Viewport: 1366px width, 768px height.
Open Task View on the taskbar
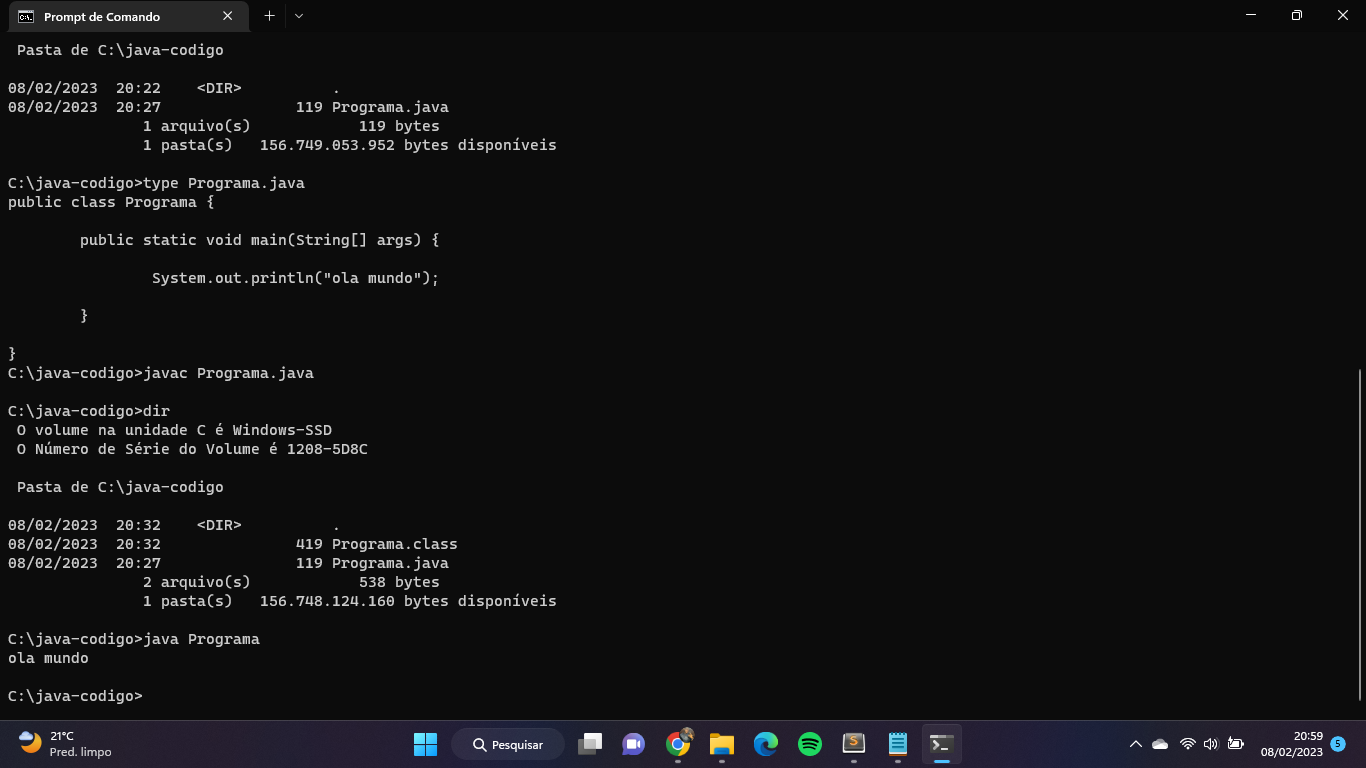(590, 744)
